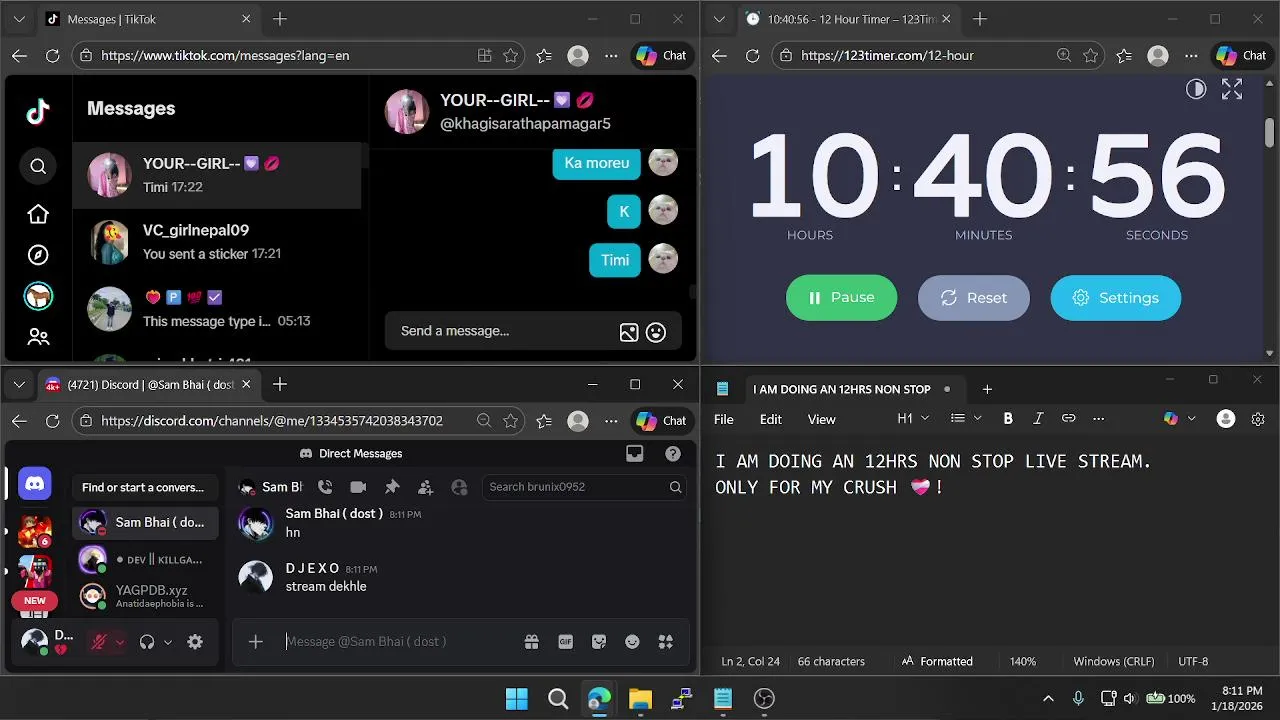Toggle Discord headphones deafen
This screenshot has height=720, width=1280.
tap(147, 642)
